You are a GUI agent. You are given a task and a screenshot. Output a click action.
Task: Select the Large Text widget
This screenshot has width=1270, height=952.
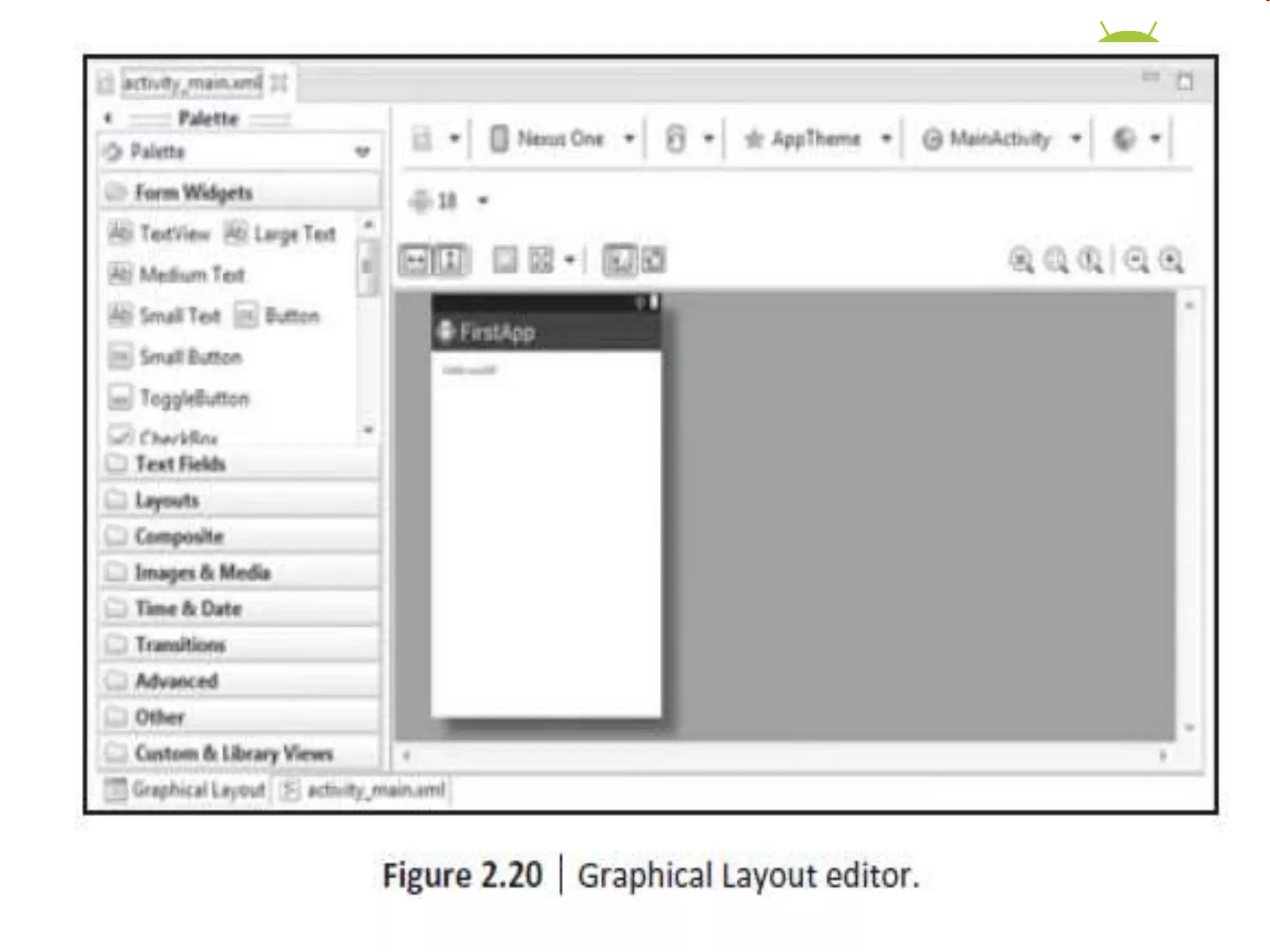pyautogui.click(x=294, y=234)
